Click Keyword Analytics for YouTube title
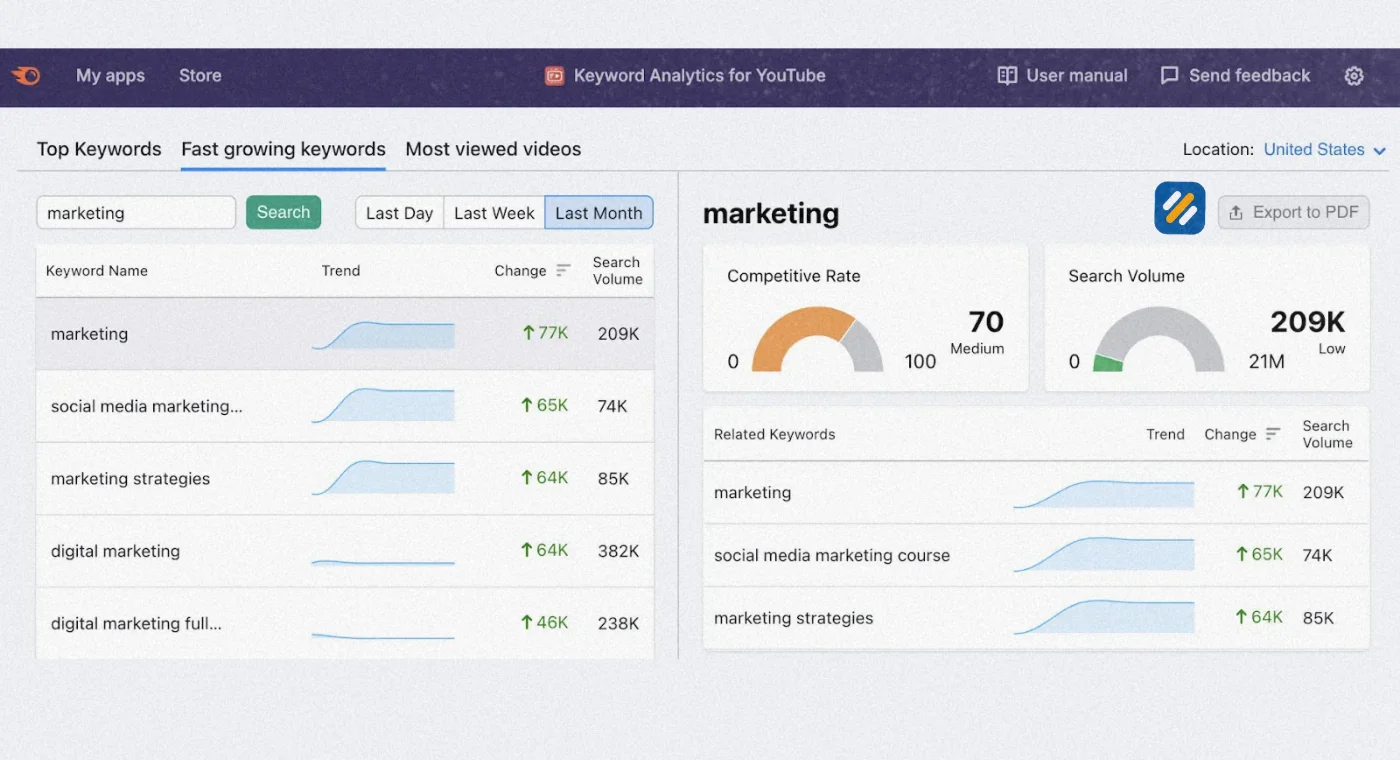 click(x=700, y=76)
